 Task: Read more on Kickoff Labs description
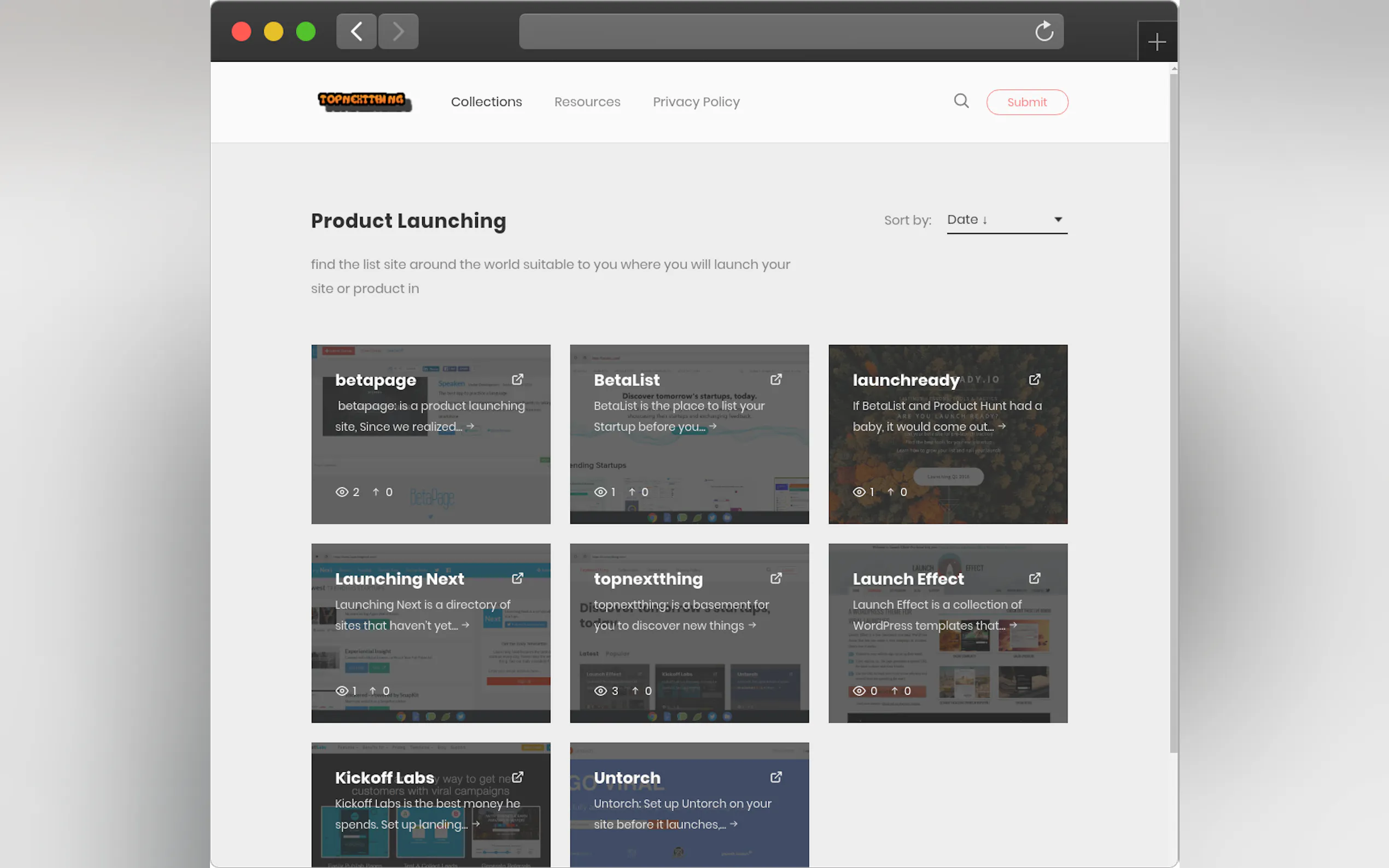pos(427,813)
